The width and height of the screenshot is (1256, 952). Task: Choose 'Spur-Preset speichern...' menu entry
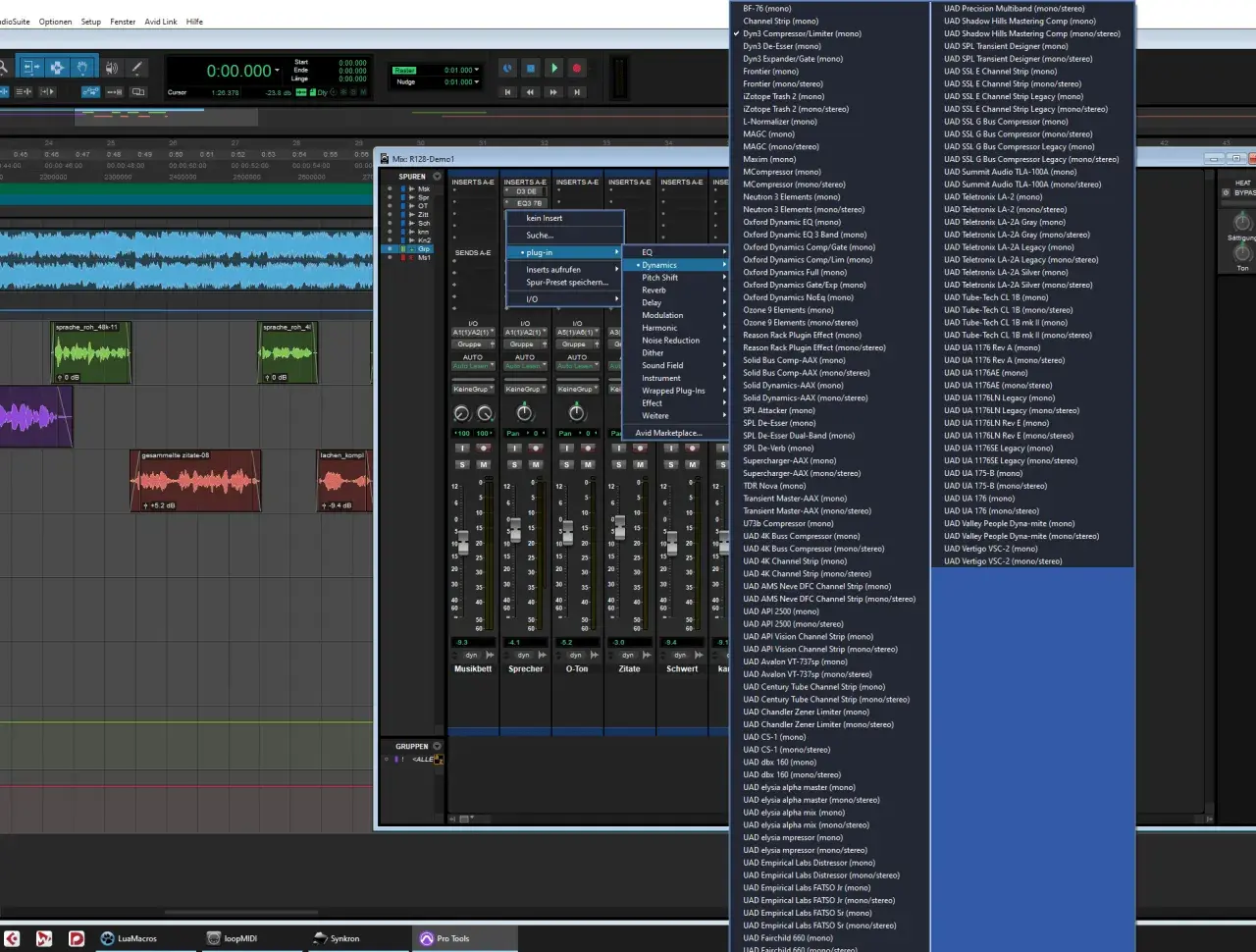pos(567,283)
